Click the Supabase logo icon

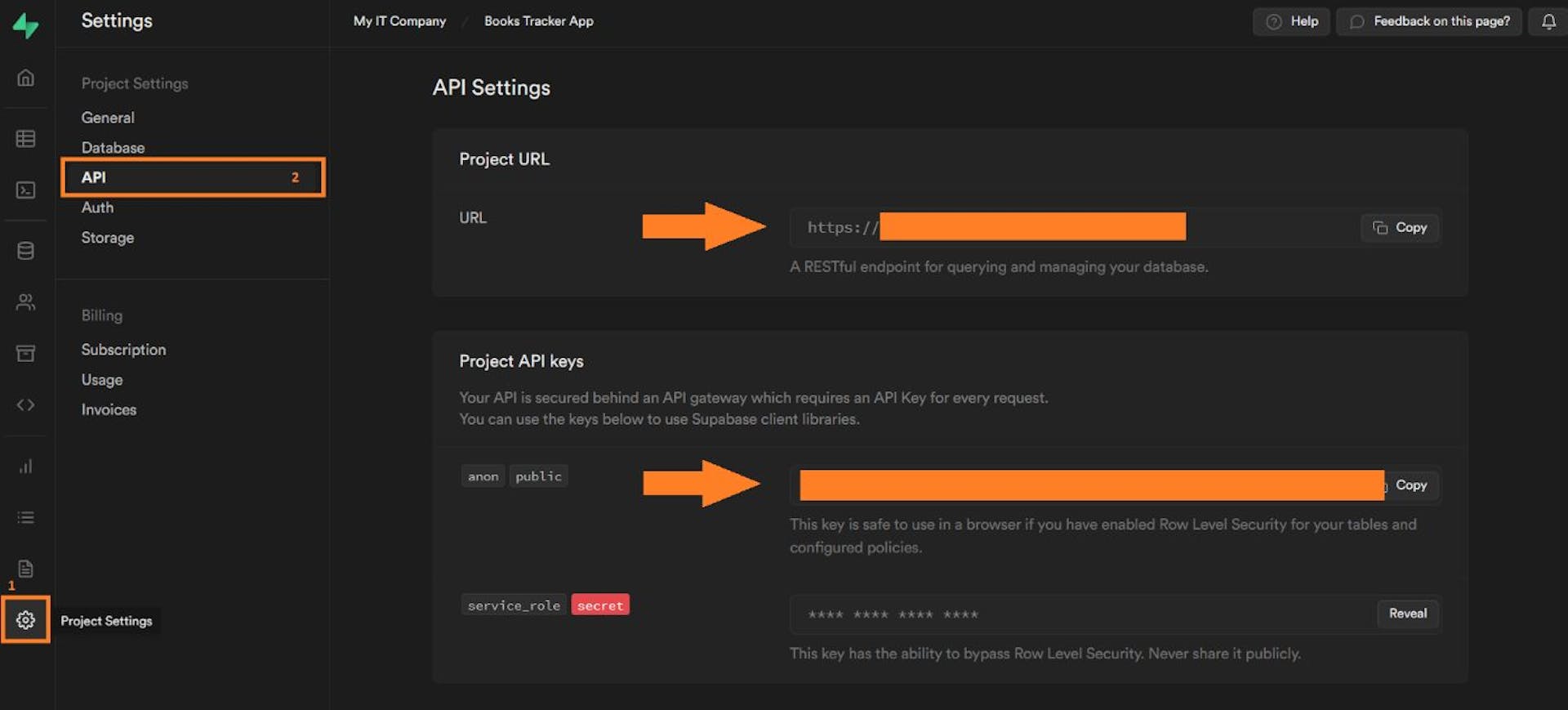[25, 25]
